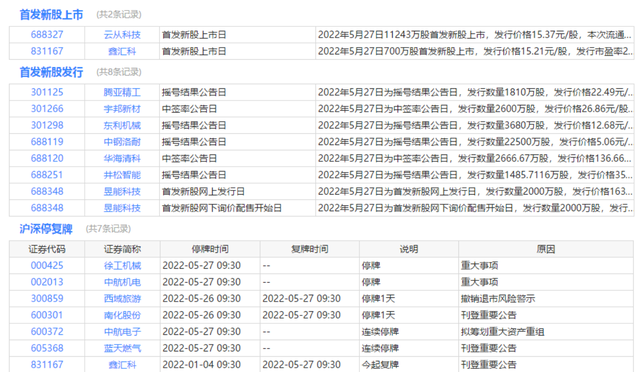Open stock code 300859
640x372 pixels.
coord(47,299)
